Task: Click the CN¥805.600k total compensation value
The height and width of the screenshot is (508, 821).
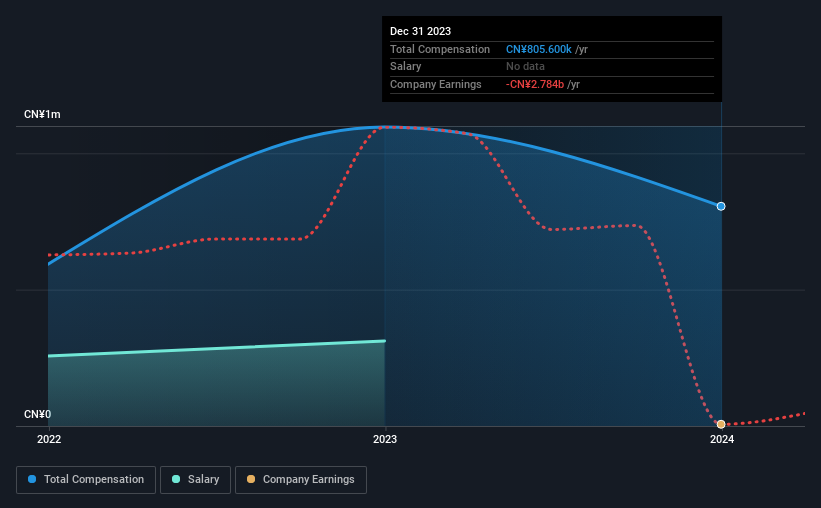Action: [x=539, y=49]
